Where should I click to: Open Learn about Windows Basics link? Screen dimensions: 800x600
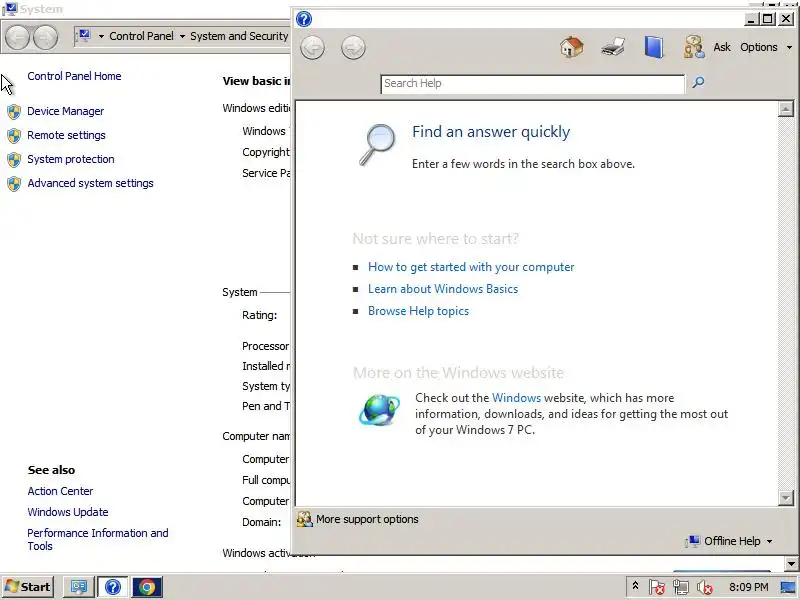coord(443,289)
